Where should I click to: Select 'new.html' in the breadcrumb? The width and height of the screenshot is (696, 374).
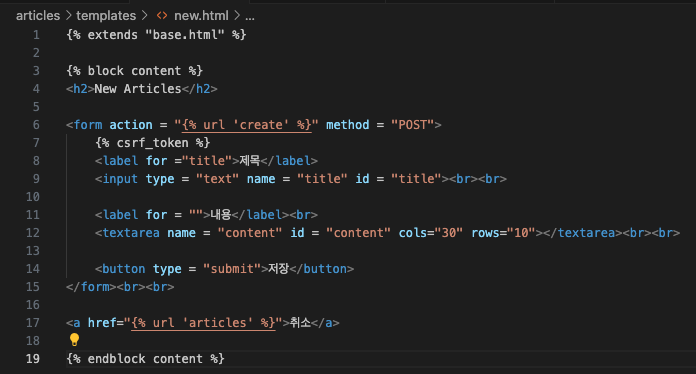[201, 16]
